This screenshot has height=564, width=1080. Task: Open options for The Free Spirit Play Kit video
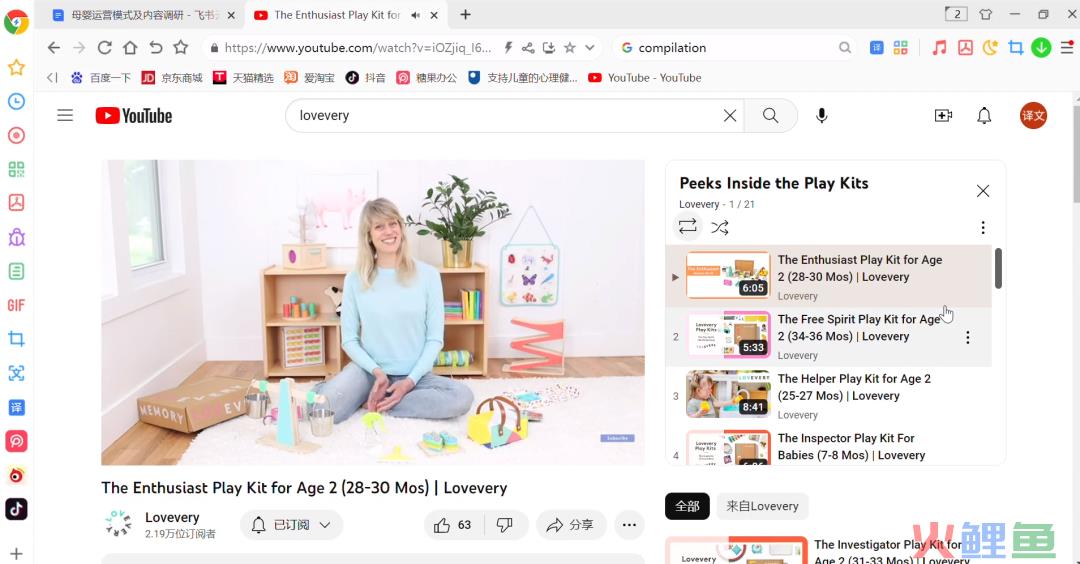968,337
